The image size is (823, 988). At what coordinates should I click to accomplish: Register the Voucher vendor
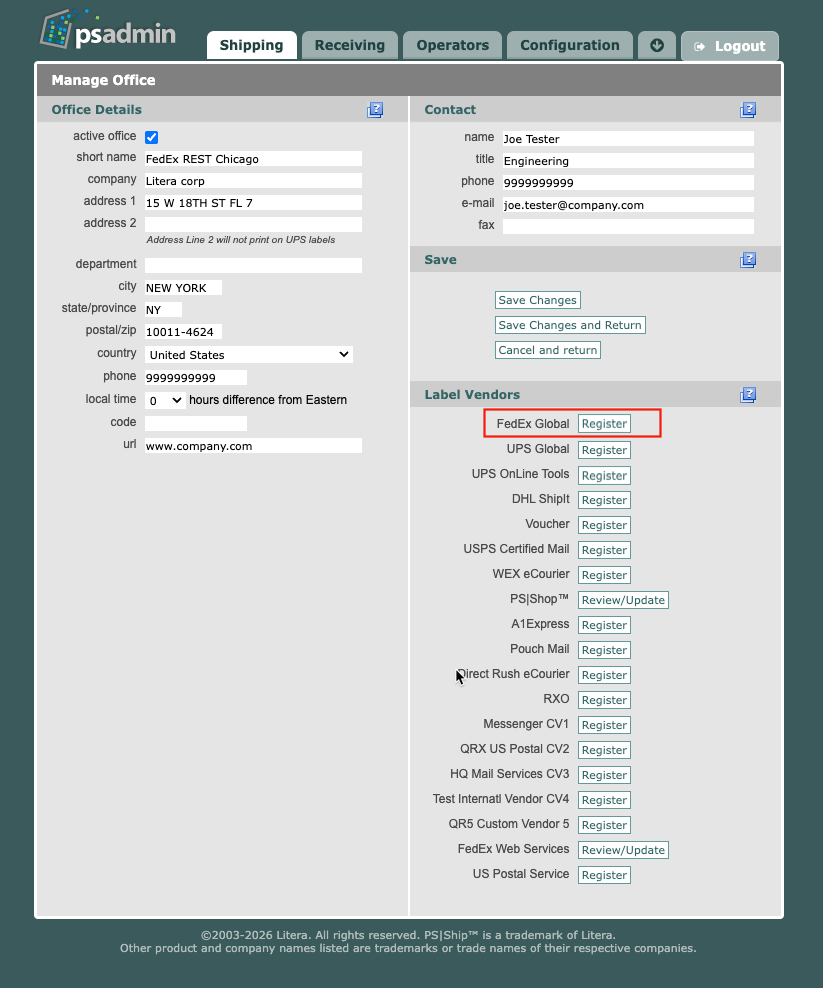click(x=604, y=525)
